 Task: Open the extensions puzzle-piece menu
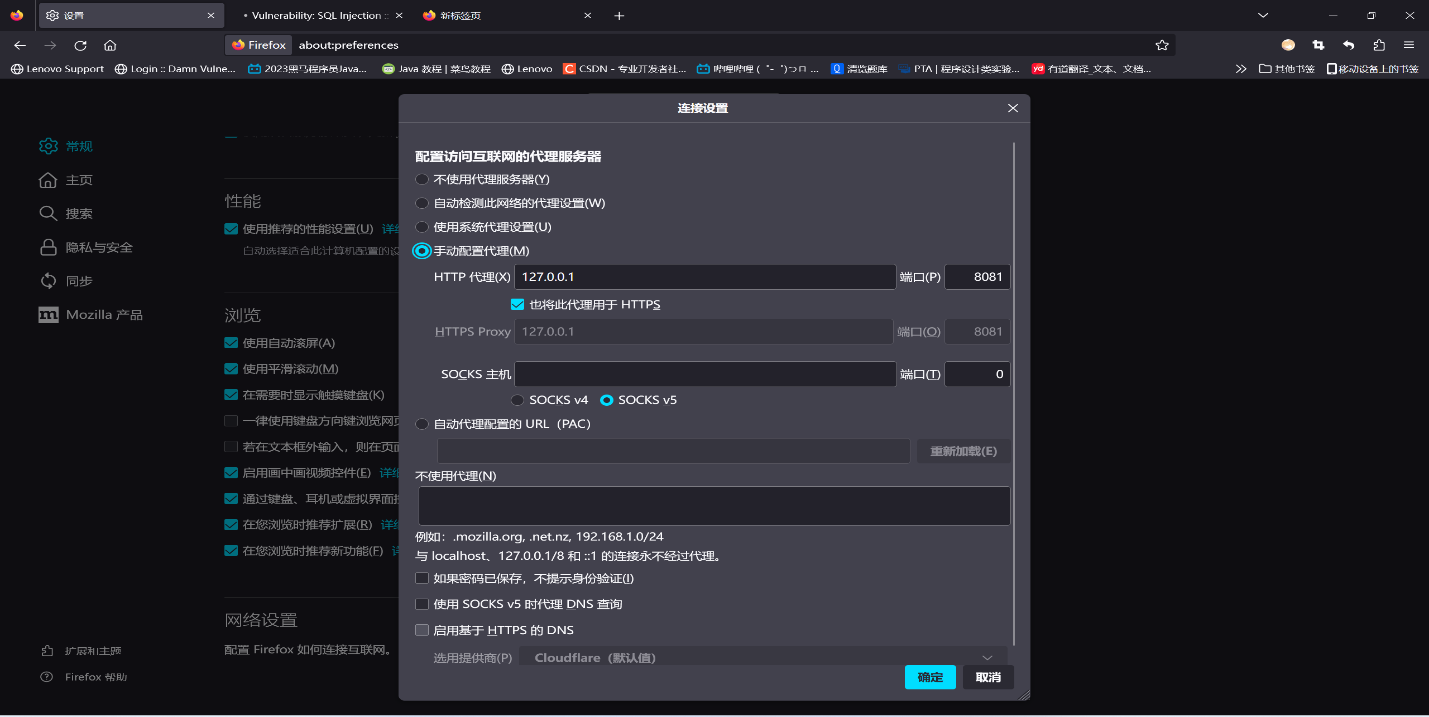(x=1379, y=45)
